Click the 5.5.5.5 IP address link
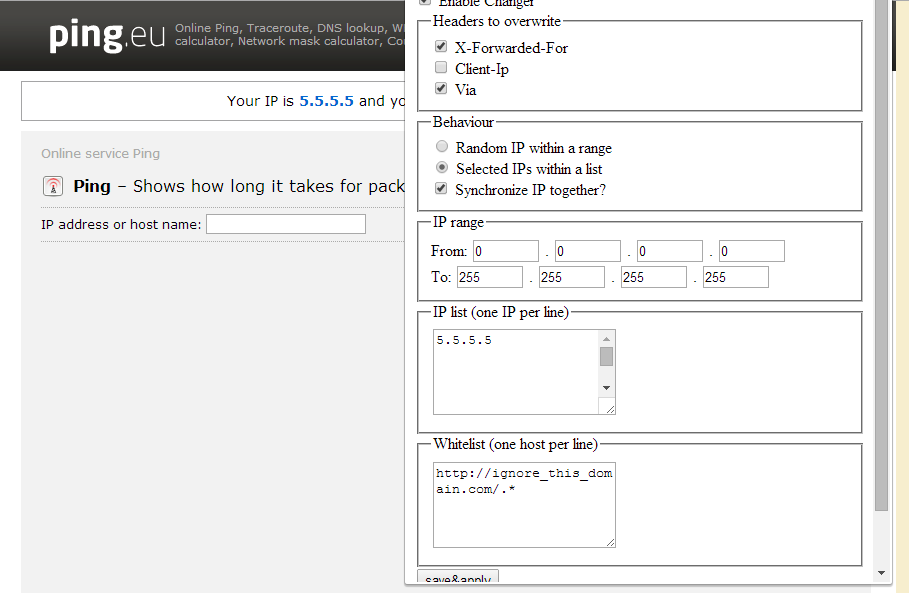 pos(326,101)
